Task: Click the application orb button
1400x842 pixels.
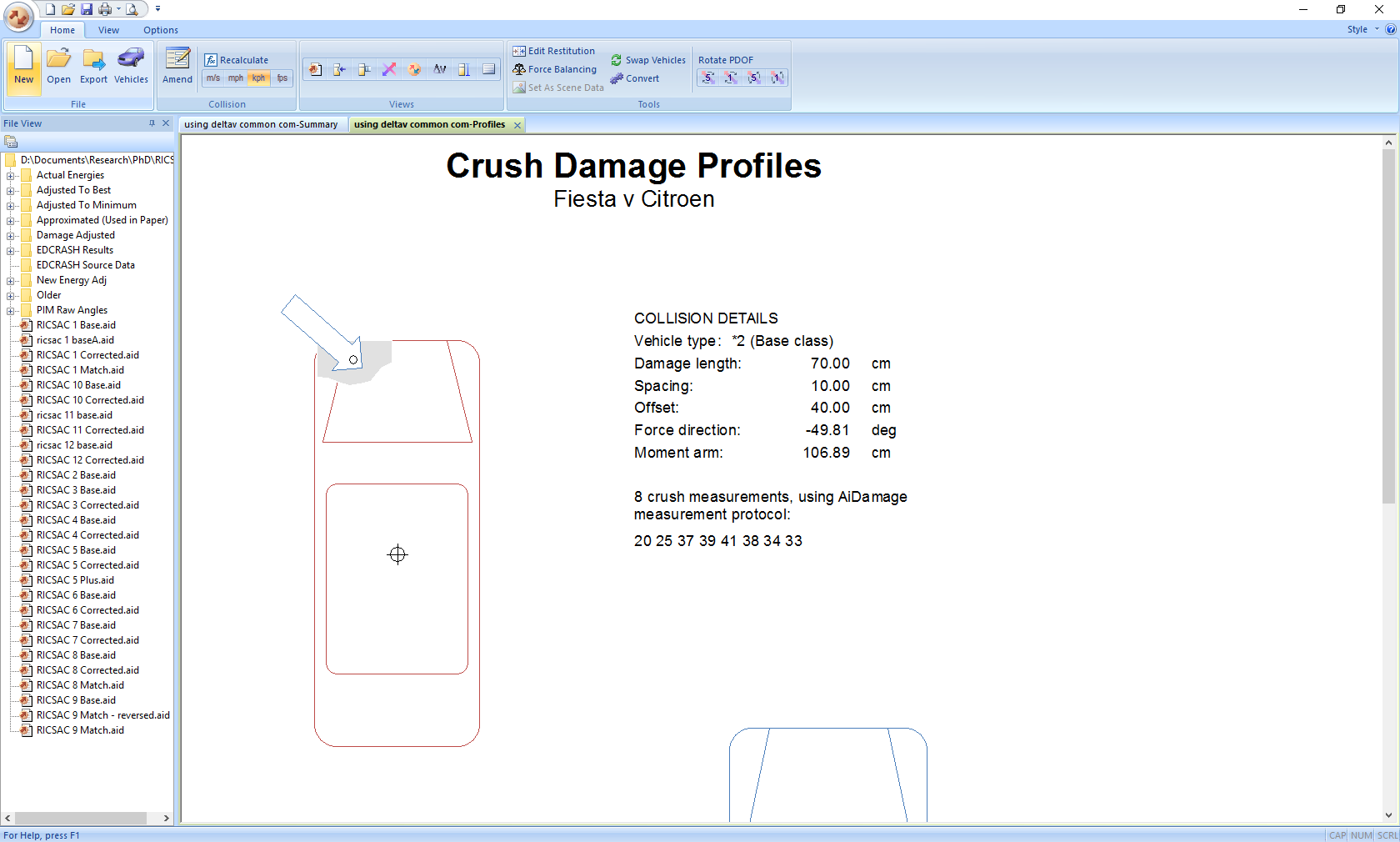Action: coord(18,16)
